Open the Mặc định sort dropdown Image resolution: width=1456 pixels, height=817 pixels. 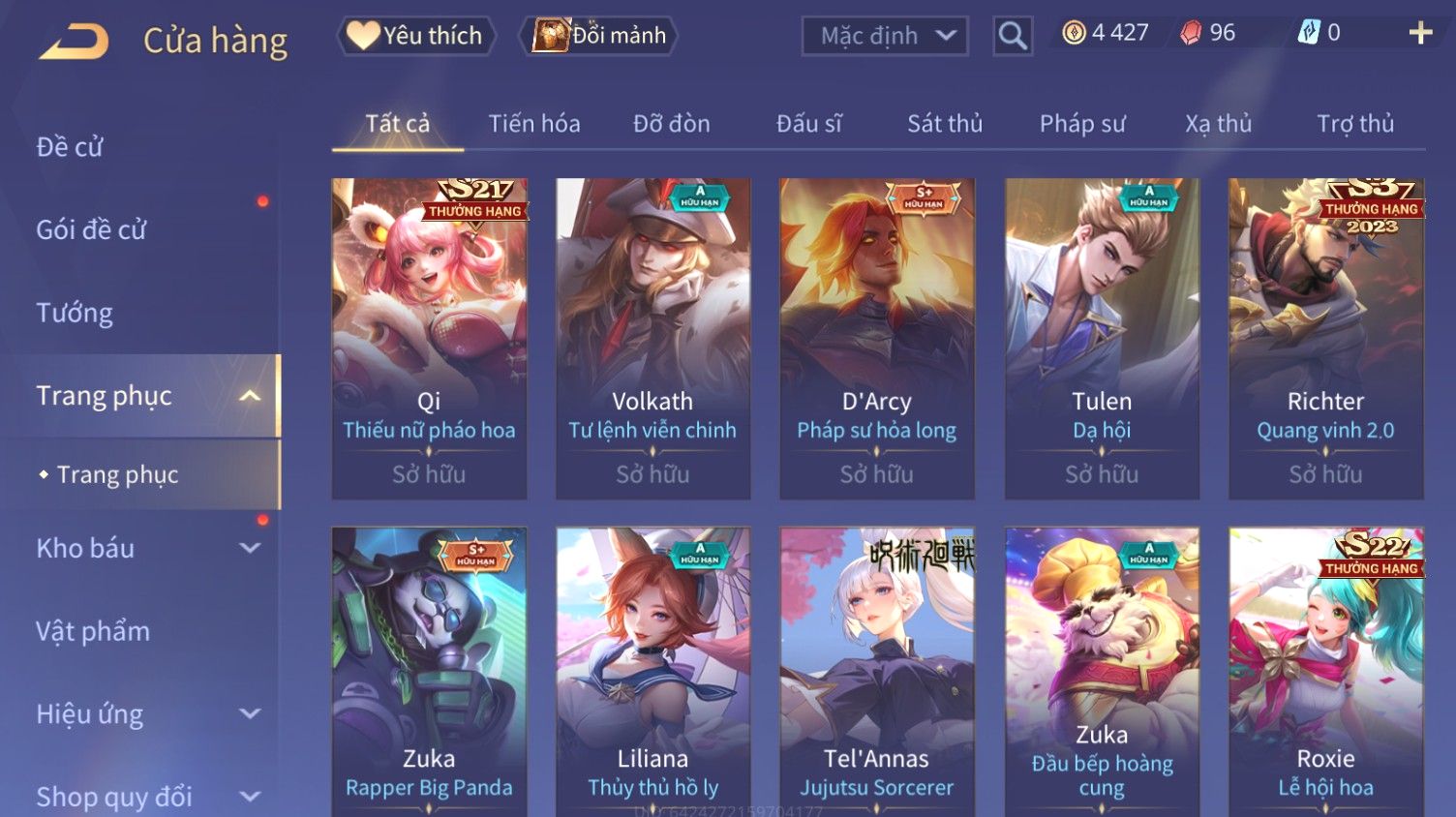[x=885, y=37]
